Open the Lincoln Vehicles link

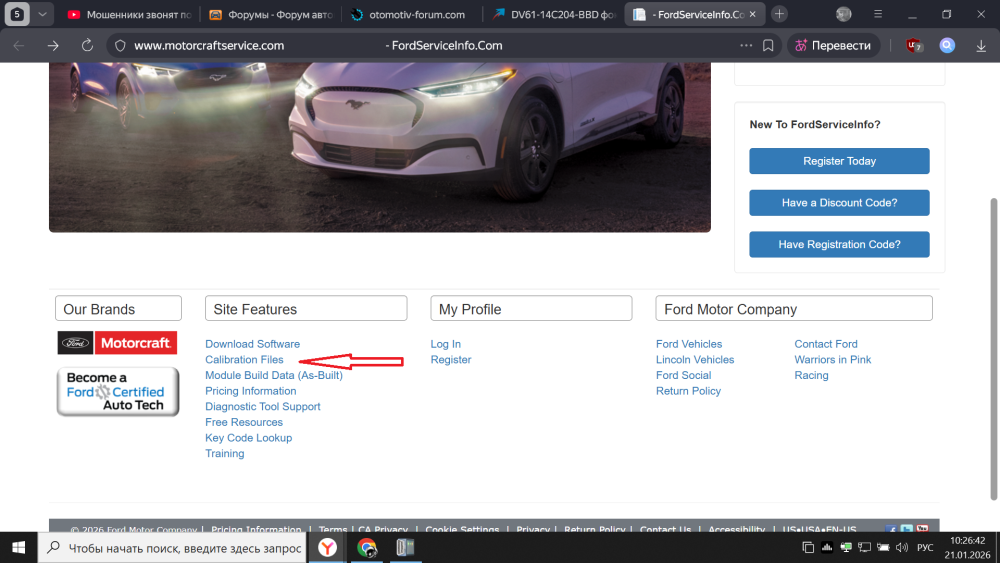(695, 360)
